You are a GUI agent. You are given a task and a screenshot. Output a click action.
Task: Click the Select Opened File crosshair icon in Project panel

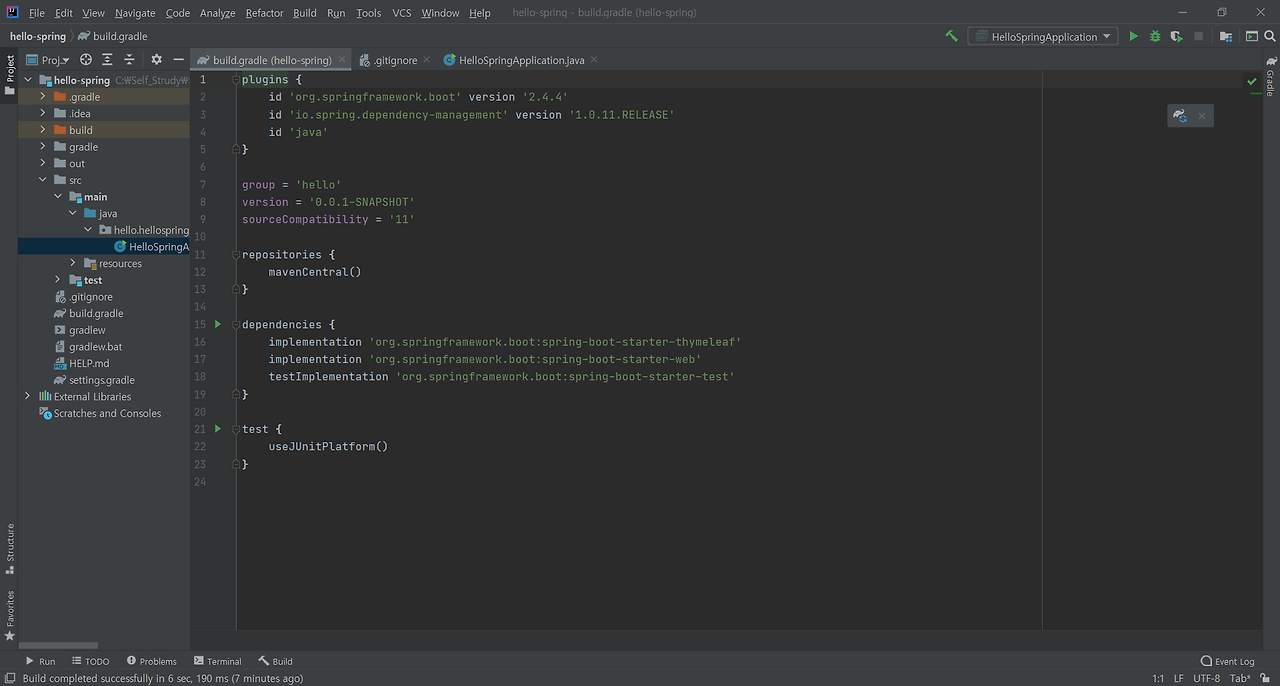(x=85, y=60)
